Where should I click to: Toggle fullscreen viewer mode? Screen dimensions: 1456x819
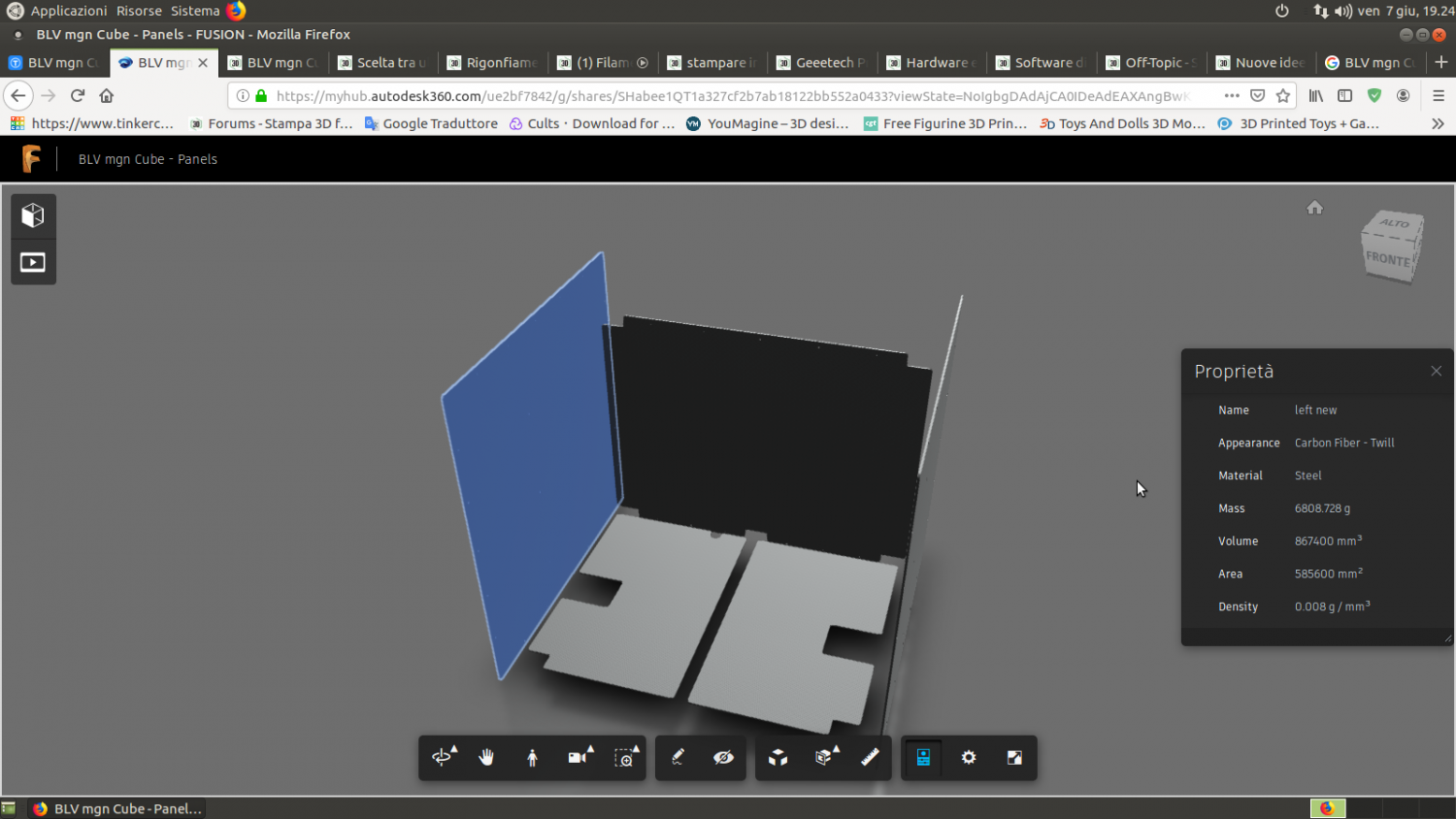[1014, 758]
